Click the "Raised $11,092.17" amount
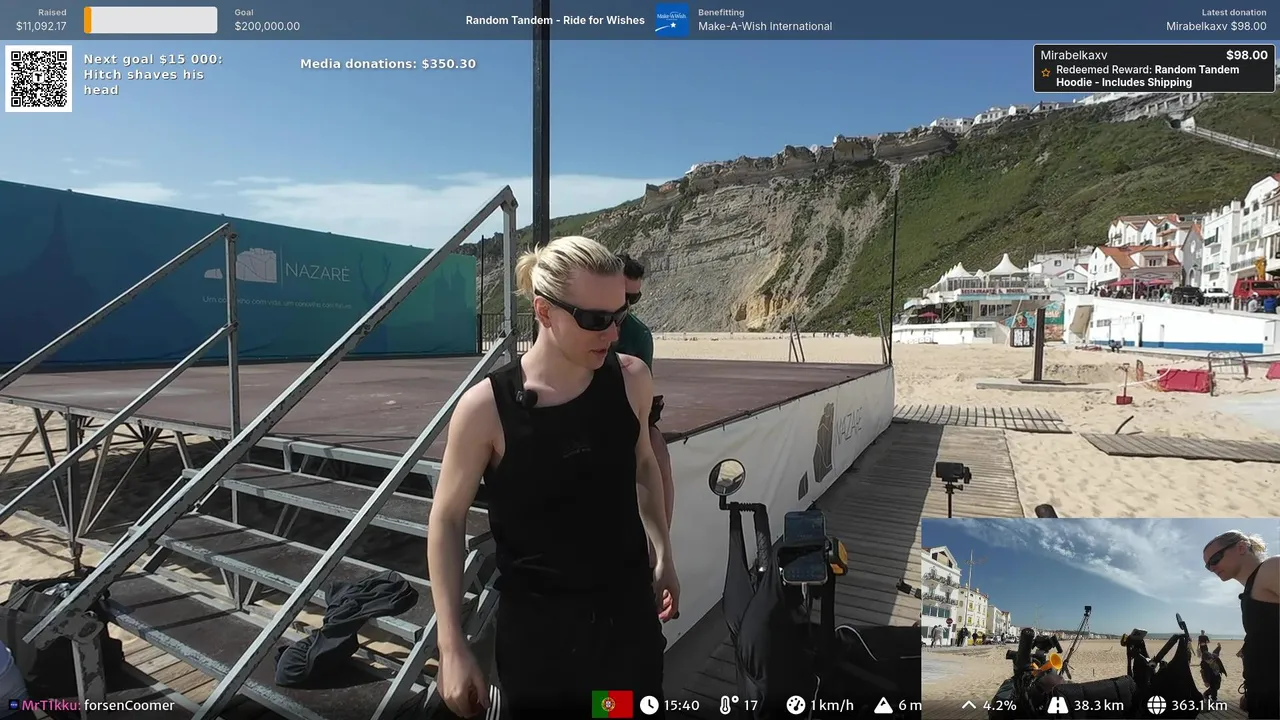This screenshot has height=720, width=1280. click(41, 19)
